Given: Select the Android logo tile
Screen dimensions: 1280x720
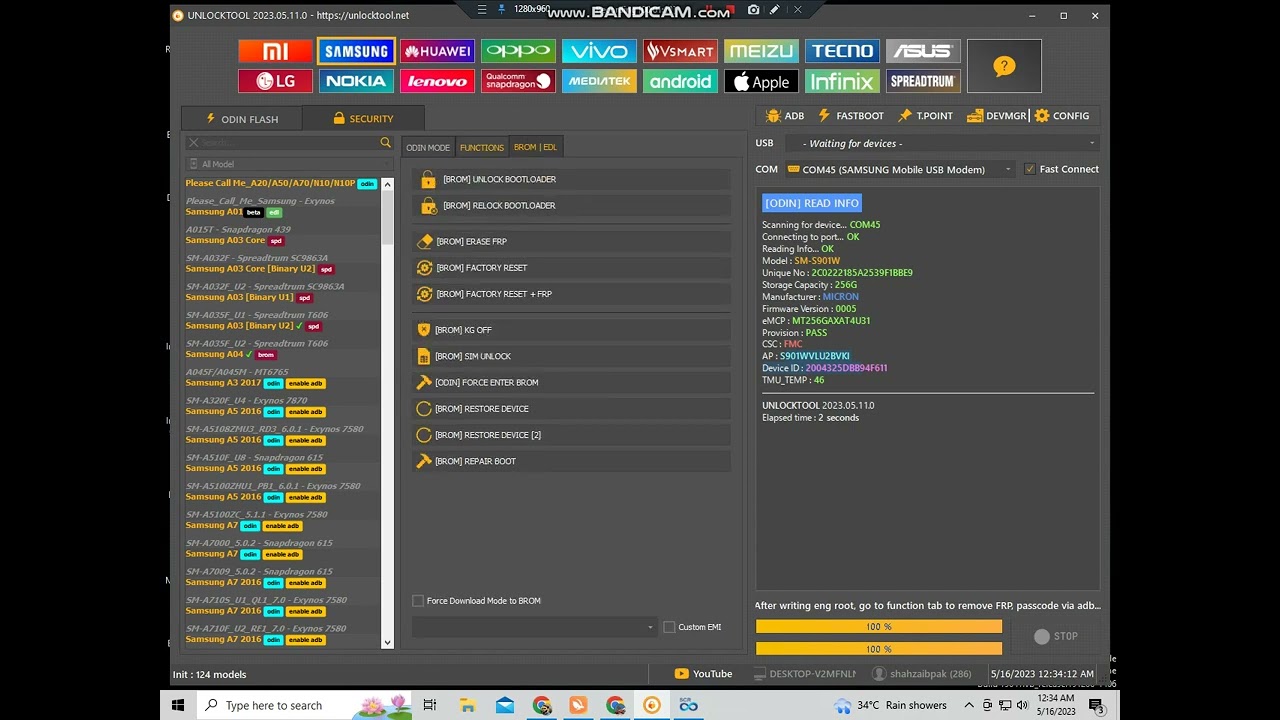Looking at the screenshot, I should [x=680, y=81].
